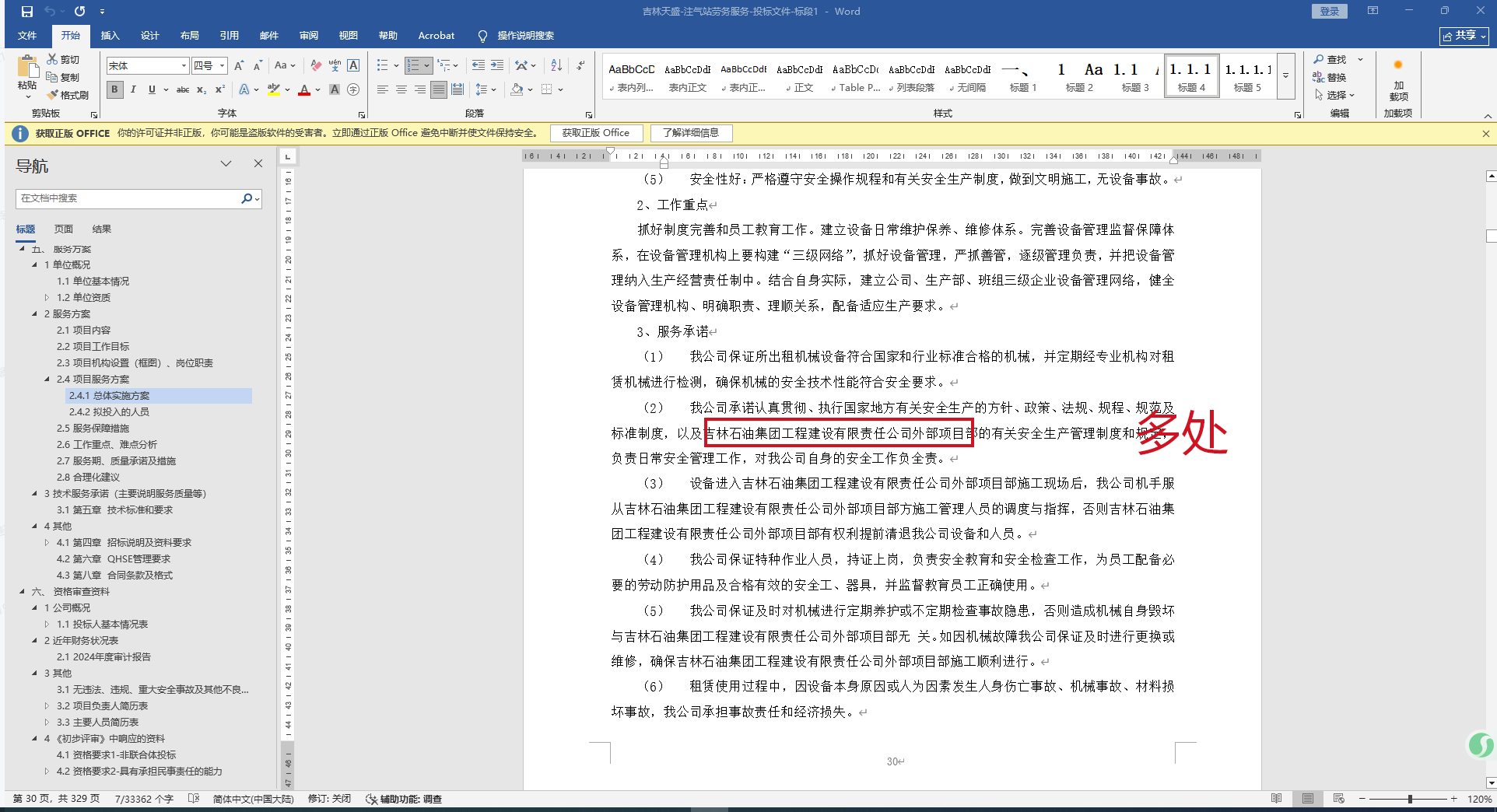Image resolution: width=1497 pixels, height=812 pixels.
Task: Switch to the 页面 (Pages) navigation tab
Action: tap(64, 229)
